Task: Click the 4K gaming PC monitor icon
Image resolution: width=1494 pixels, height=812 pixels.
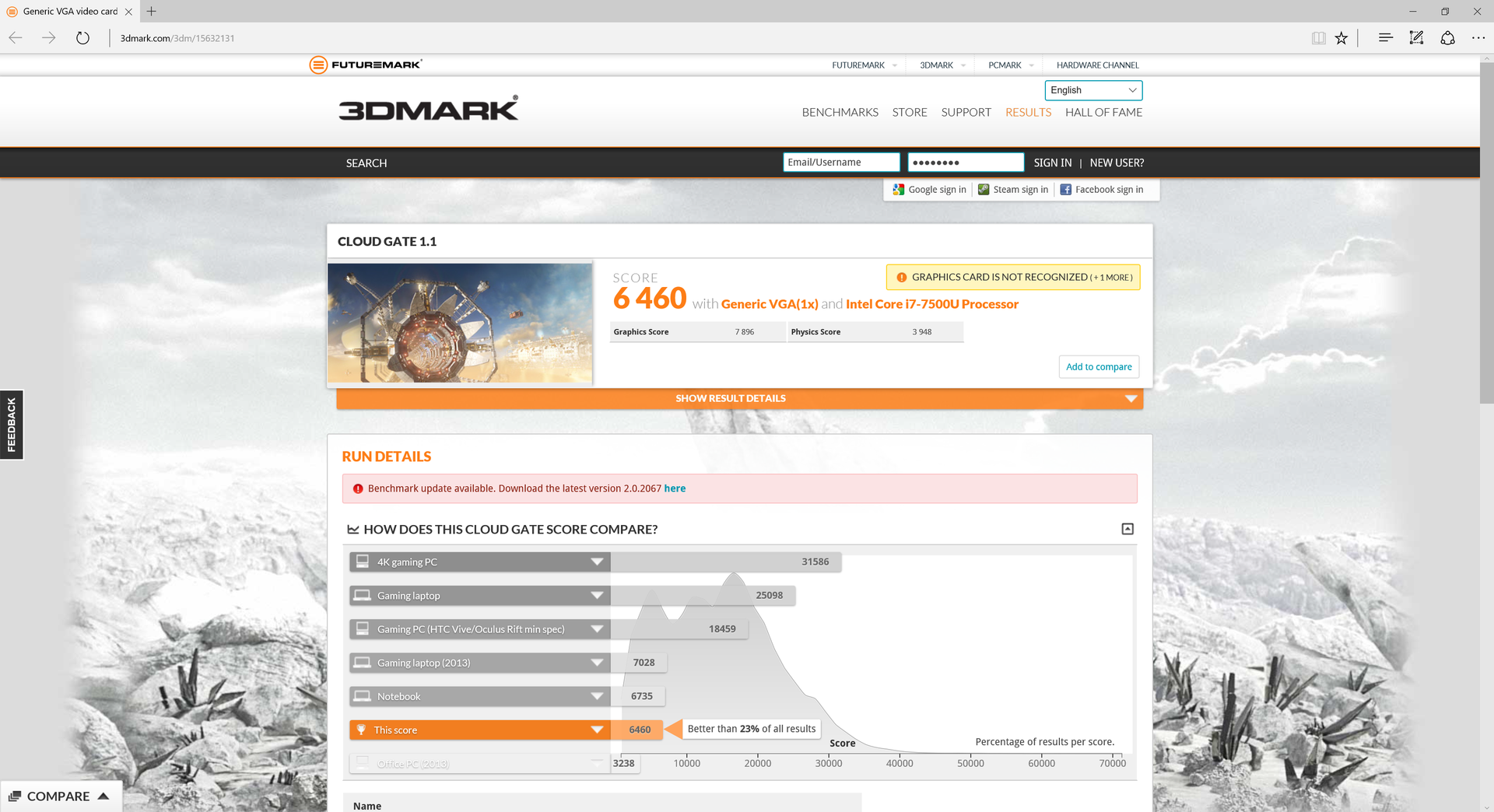Action: pos(363,561)
